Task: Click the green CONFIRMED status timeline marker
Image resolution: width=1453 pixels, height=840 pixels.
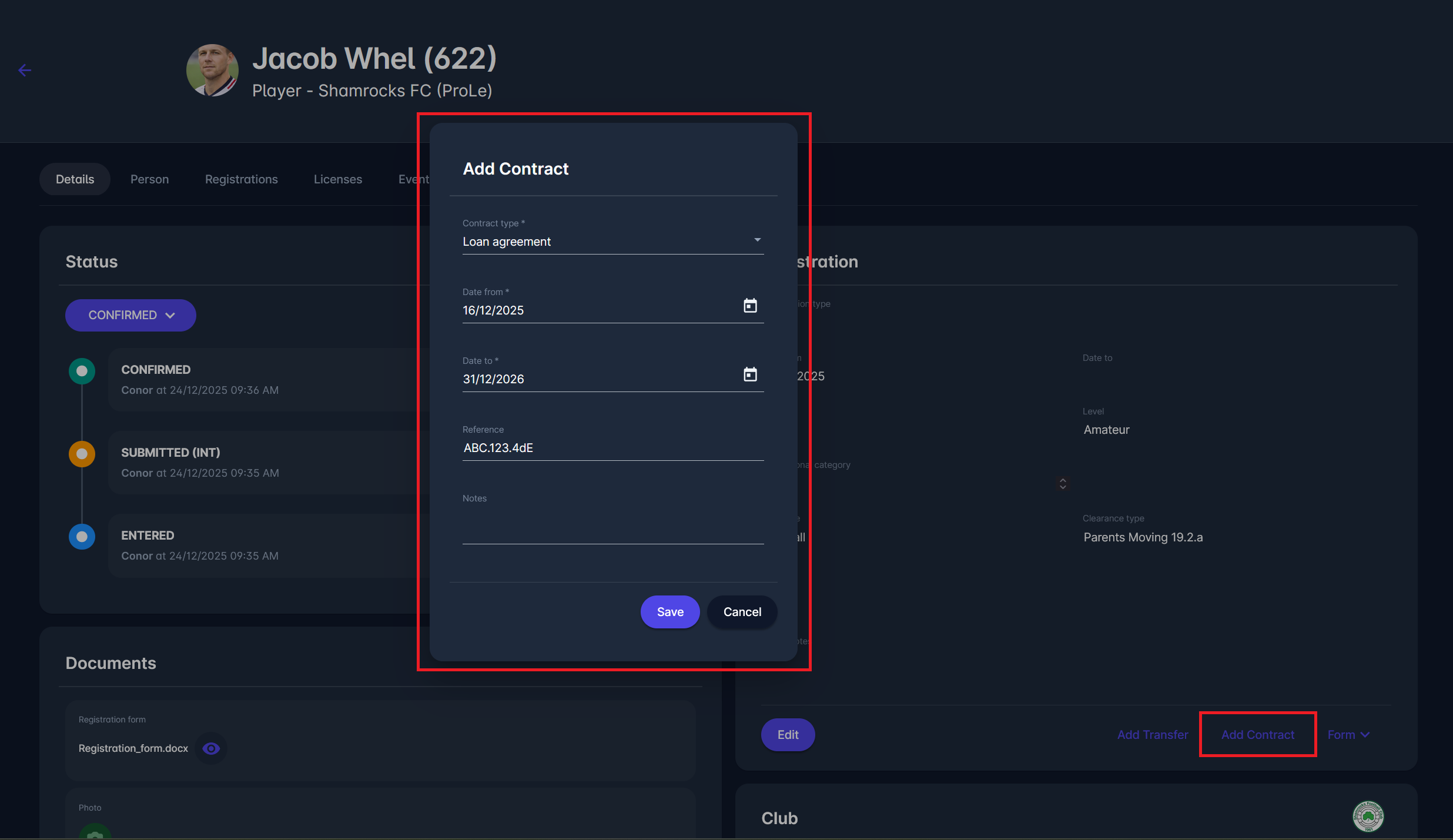Action: (82, 371)
